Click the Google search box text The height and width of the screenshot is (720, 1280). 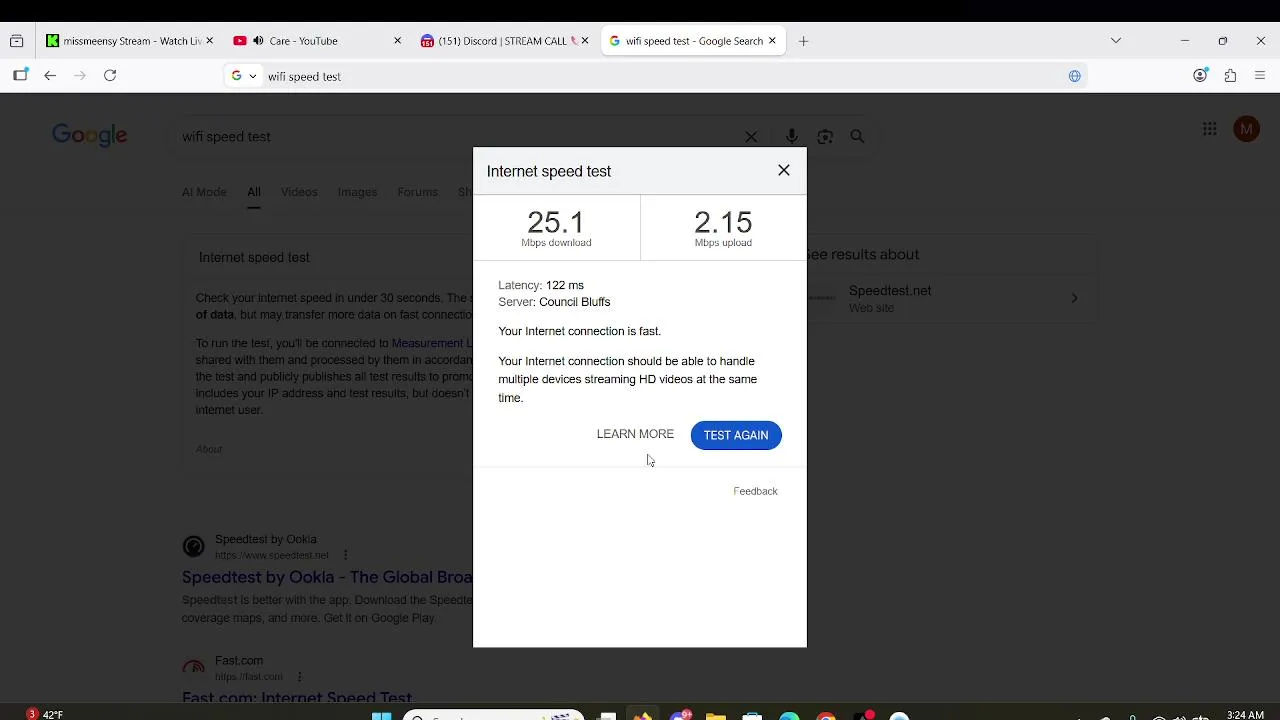(x=226, y=137)
